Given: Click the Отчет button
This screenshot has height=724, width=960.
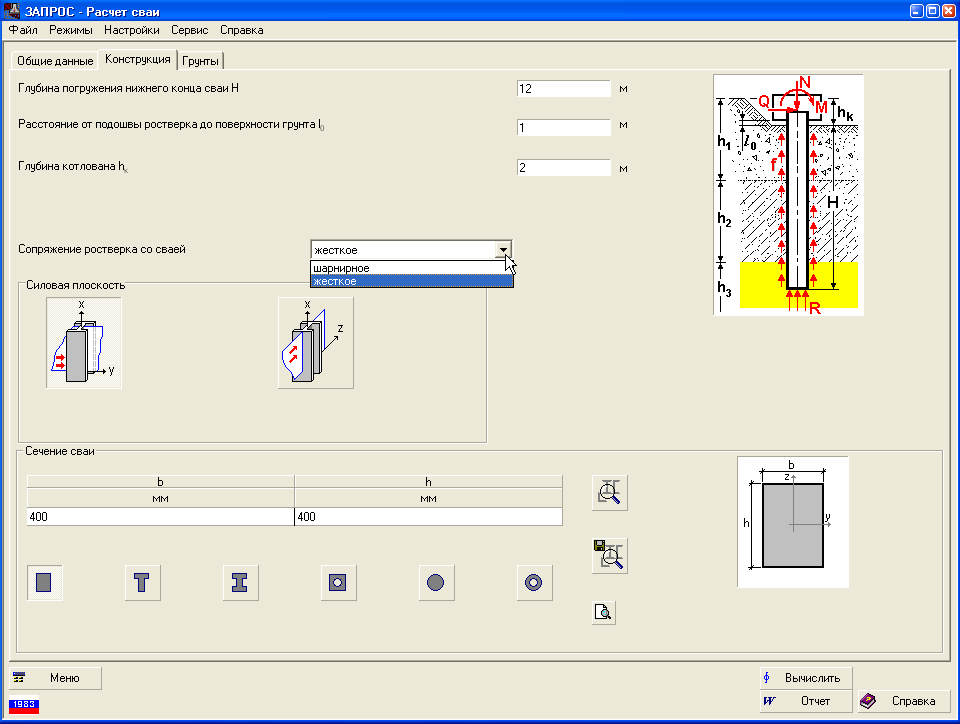Looking at the screenshot, I should point(806,701).
